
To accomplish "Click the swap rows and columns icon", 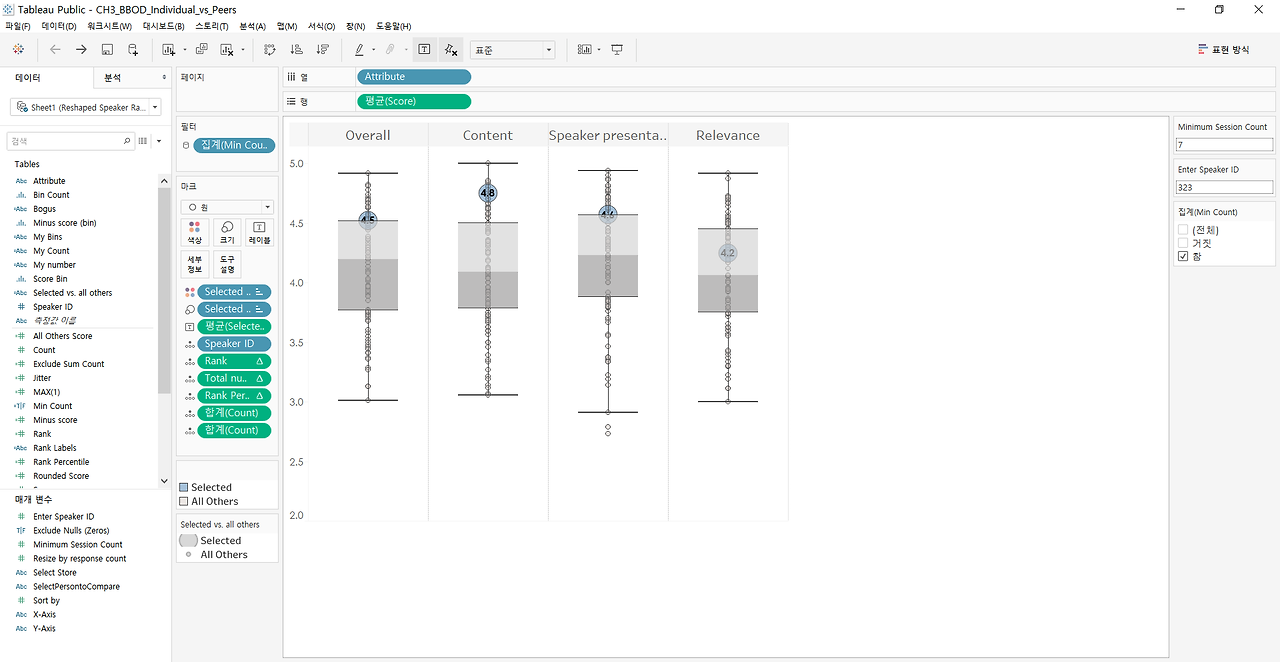I will tap(270, 49).
